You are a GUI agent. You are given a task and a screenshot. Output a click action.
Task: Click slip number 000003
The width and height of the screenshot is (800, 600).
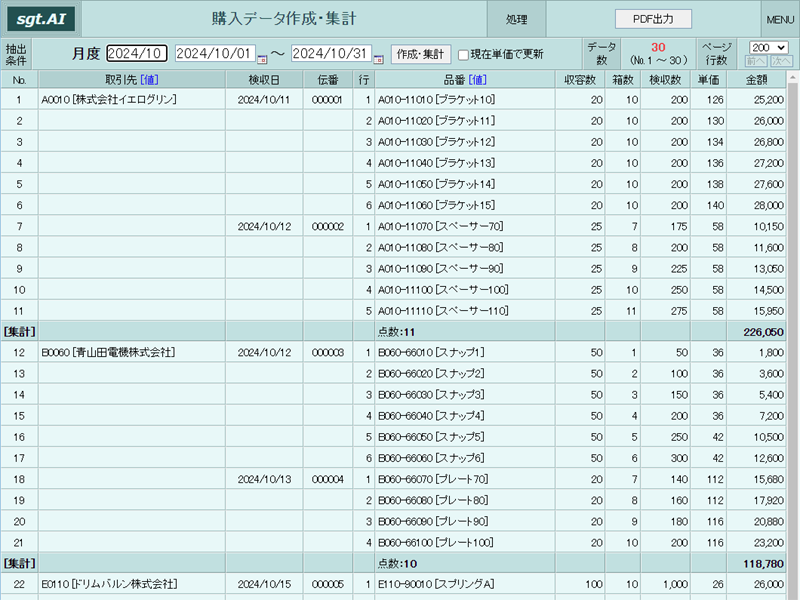click(x=328, y=353)
